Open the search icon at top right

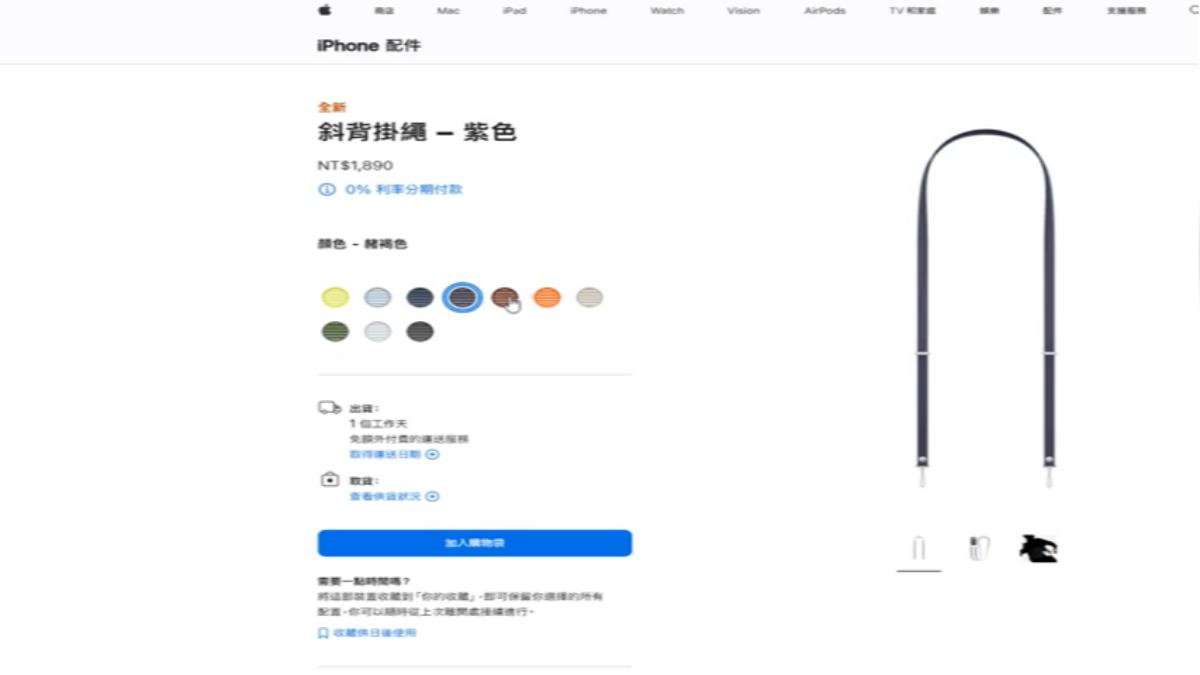[x=1194, y=10]
